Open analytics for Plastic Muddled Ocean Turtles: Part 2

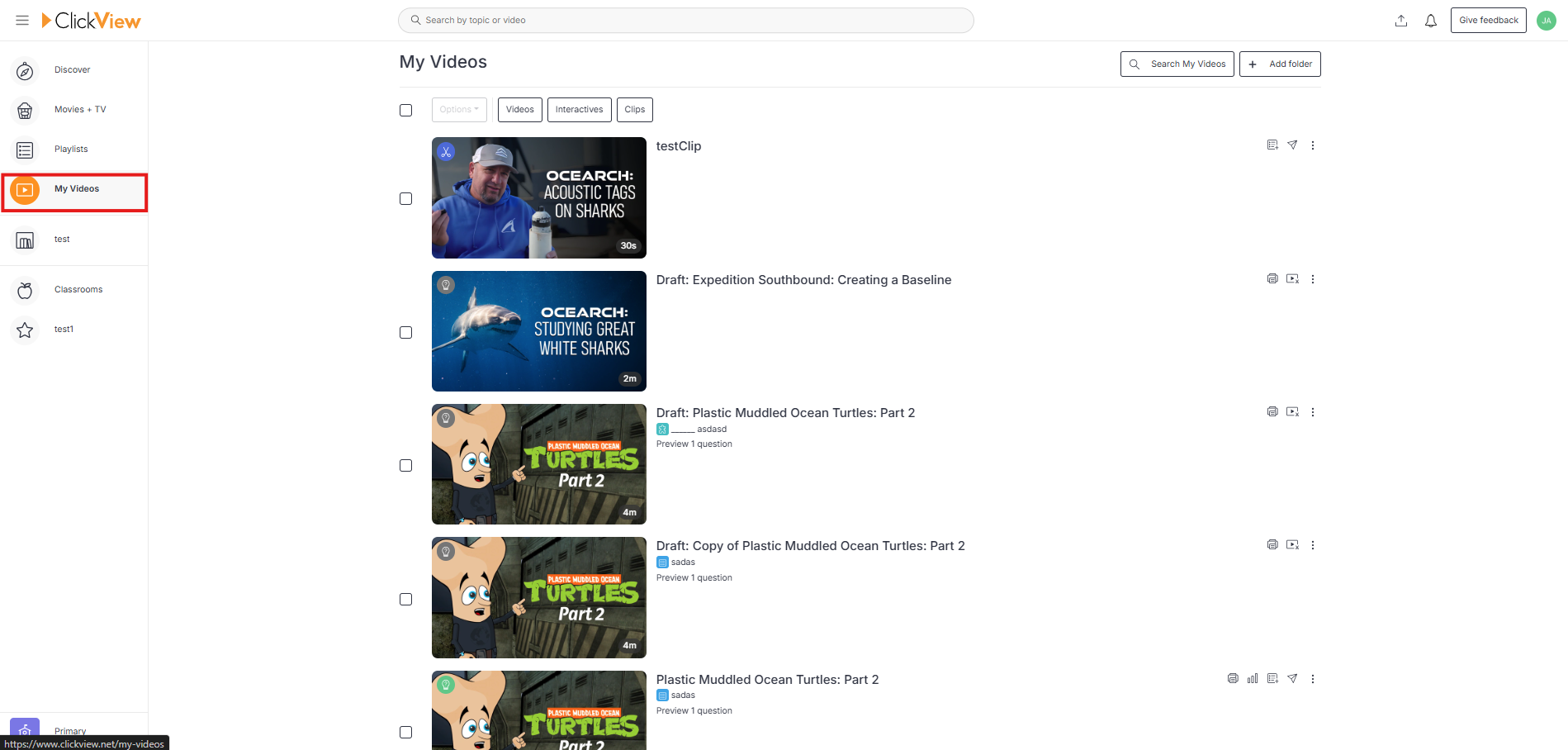pyautogui.click(x=1252, y=678)
